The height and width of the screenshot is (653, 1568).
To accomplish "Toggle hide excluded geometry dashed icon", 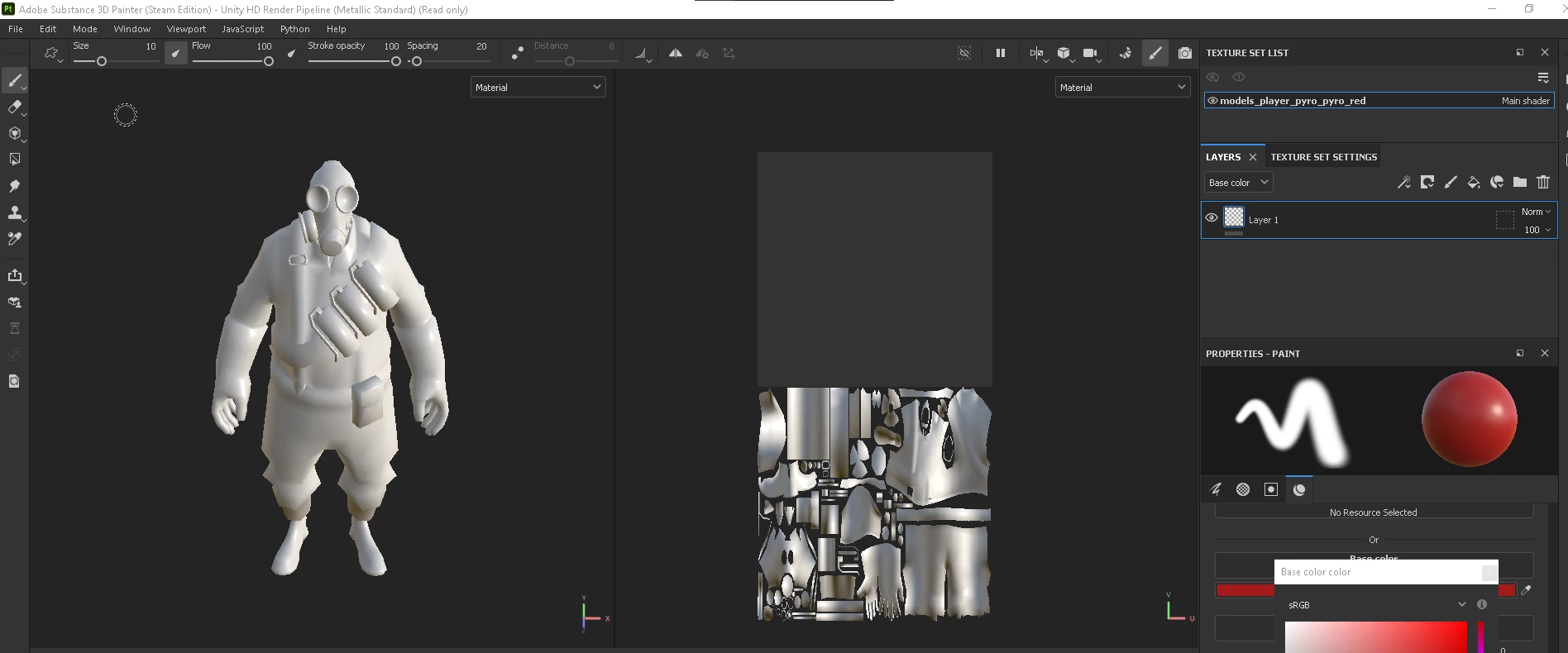I will click(964, 53).
